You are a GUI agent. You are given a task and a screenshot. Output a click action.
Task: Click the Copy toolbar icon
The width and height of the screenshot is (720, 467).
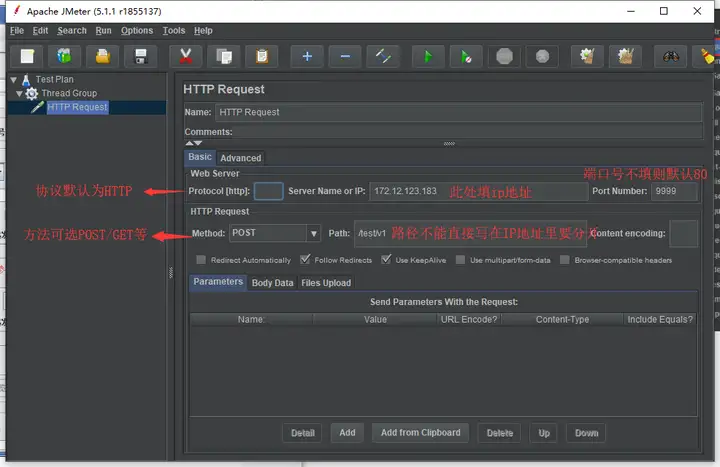click(x=224, y=56)
